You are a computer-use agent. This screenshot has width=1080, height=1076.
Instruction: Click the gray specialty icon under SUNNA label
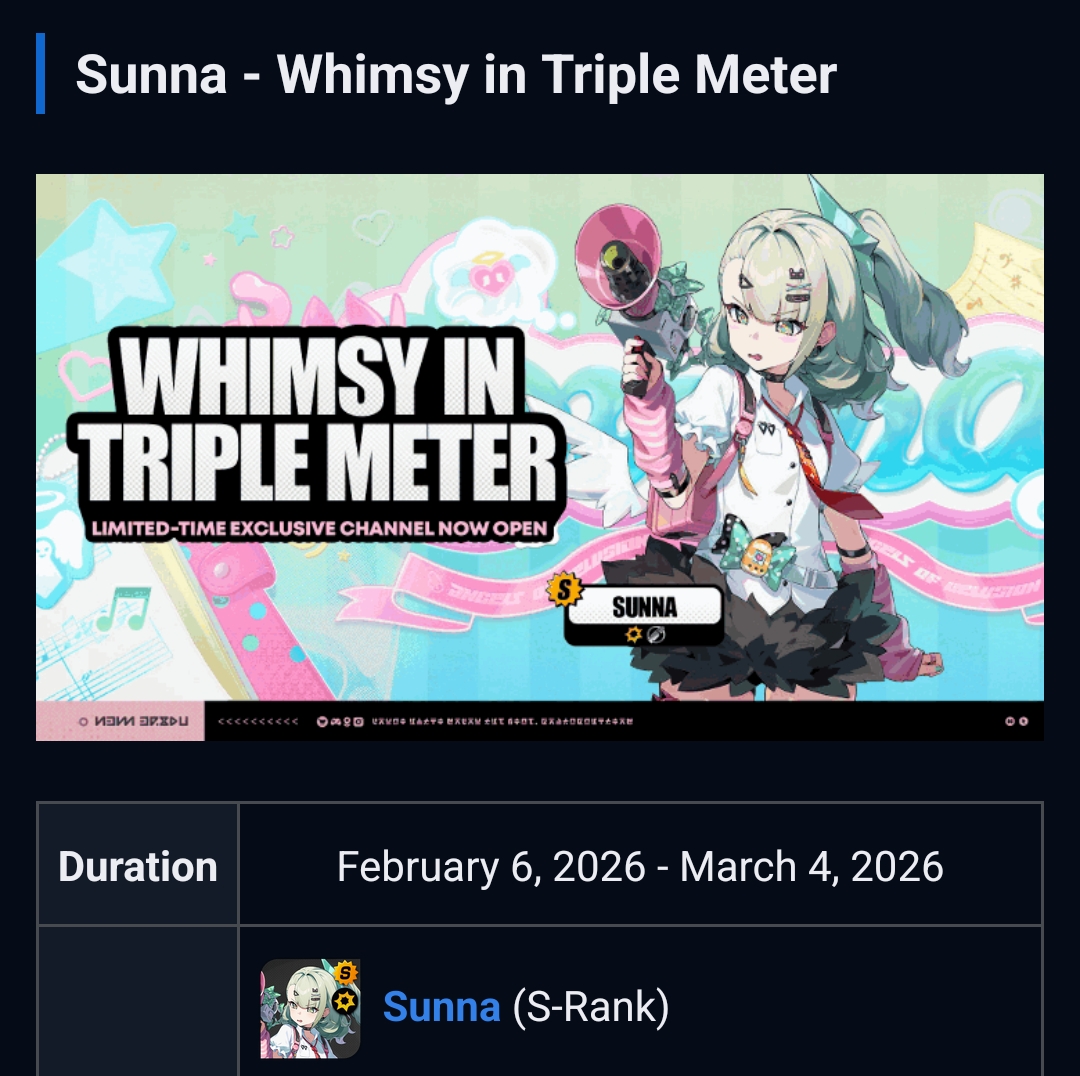click(x=656, y=634)
